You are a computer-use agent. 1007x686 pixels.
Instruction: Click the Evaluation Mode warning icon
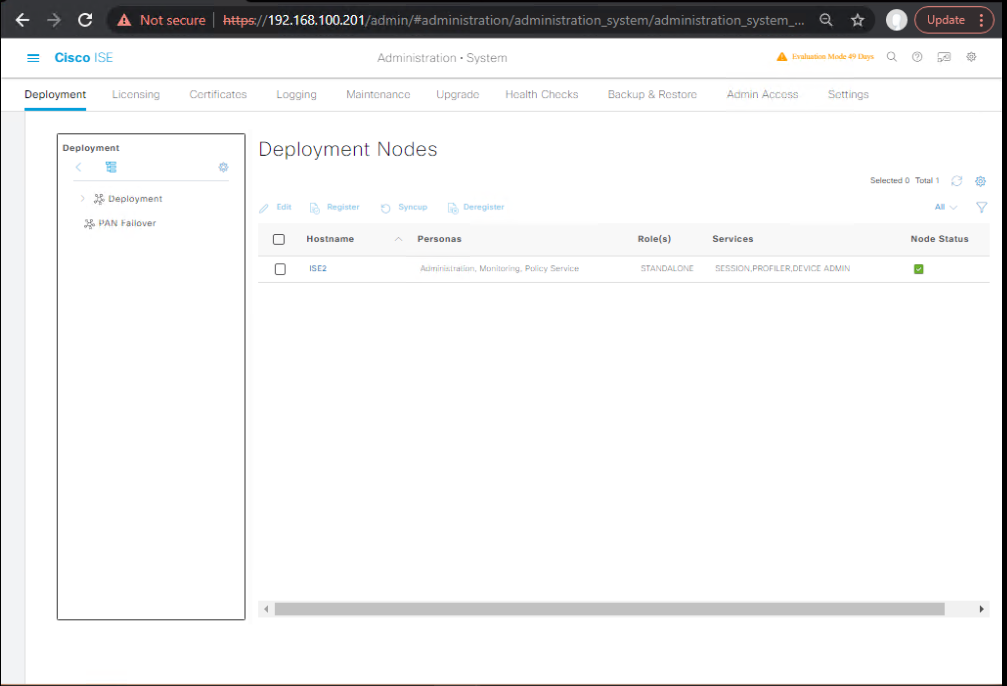(x=782, y=57)
